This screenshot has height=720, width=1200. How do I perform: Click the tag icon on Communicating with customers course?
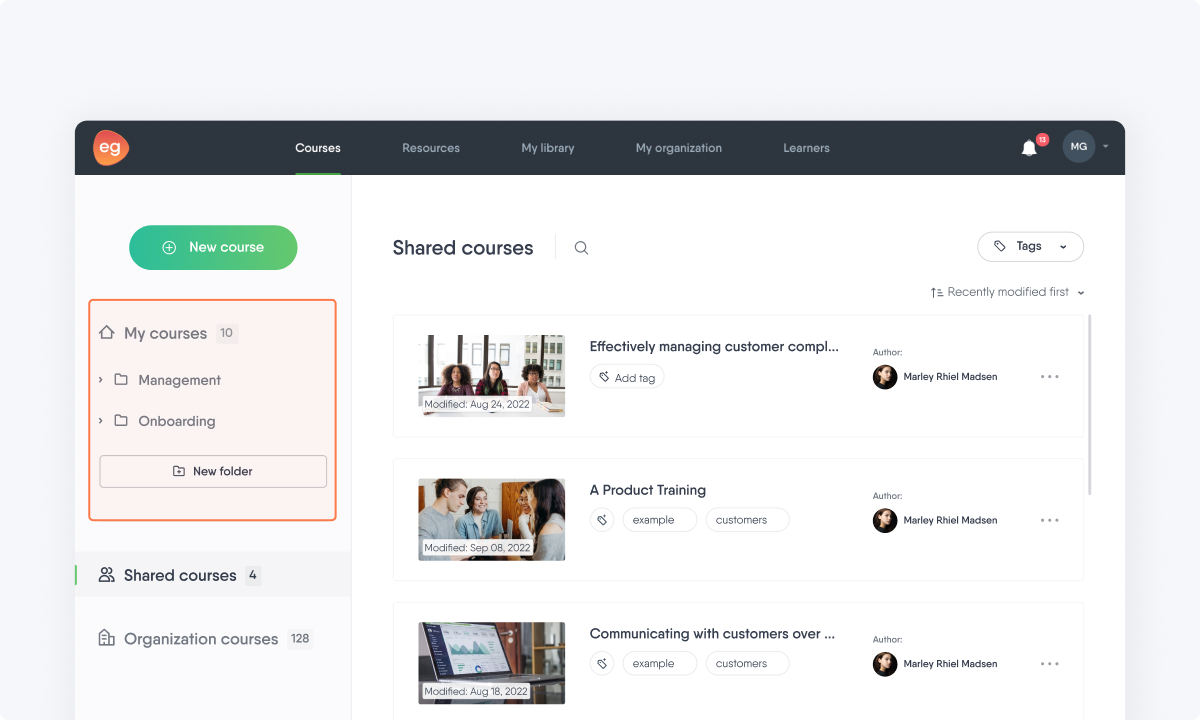602,663
